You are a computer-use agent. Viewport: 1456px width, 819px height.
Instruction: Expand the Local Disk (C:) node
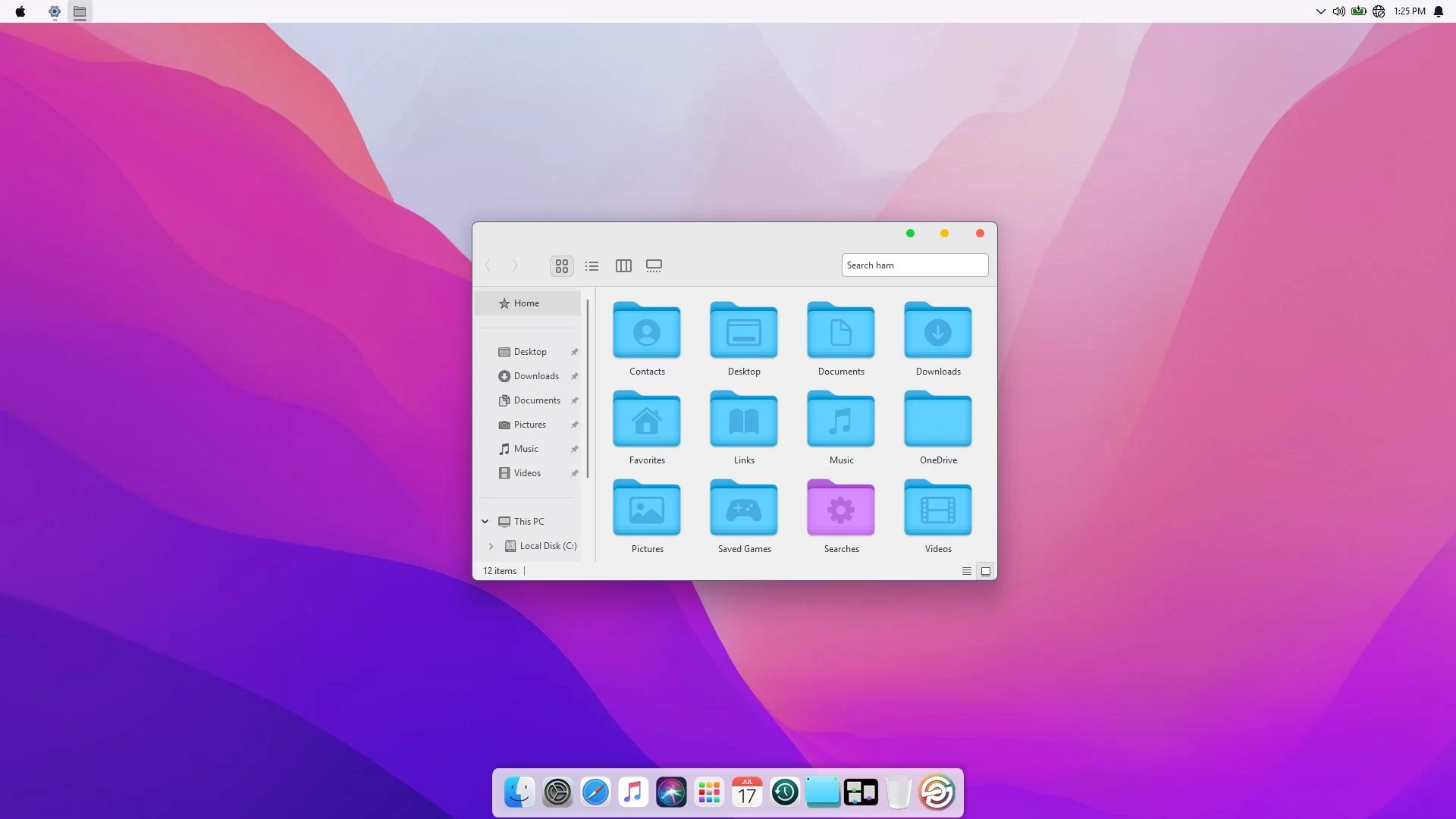point(491,546)
